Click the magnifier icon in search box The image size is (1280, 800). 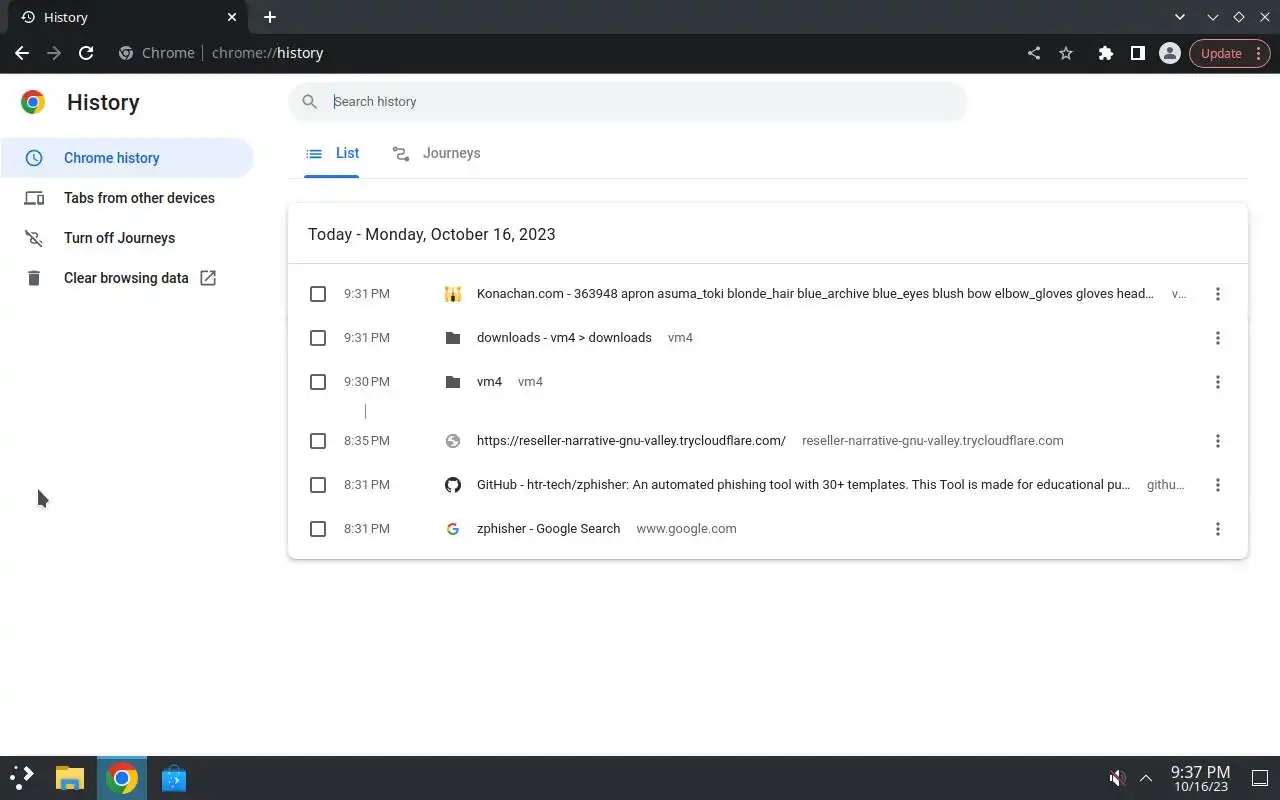point(310,101)
